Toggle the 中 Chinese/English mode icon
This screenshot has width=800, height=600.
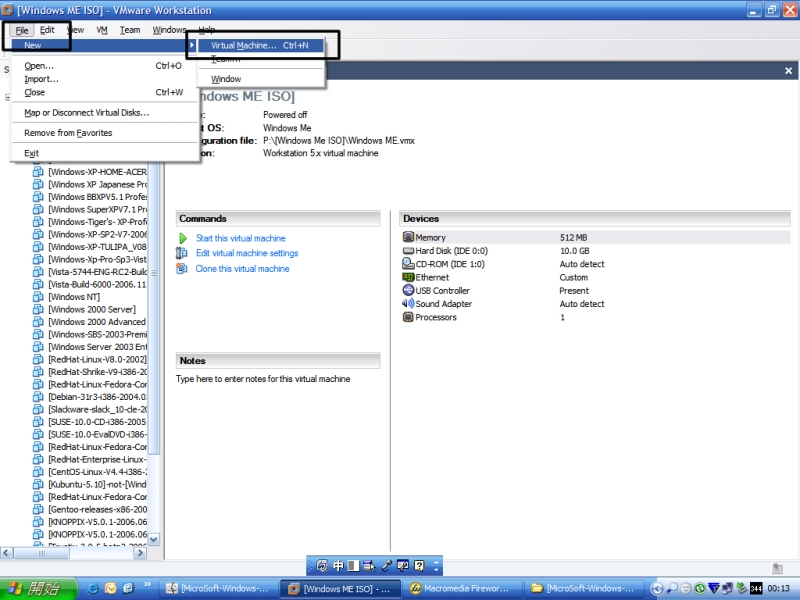[x=338, y=565]
